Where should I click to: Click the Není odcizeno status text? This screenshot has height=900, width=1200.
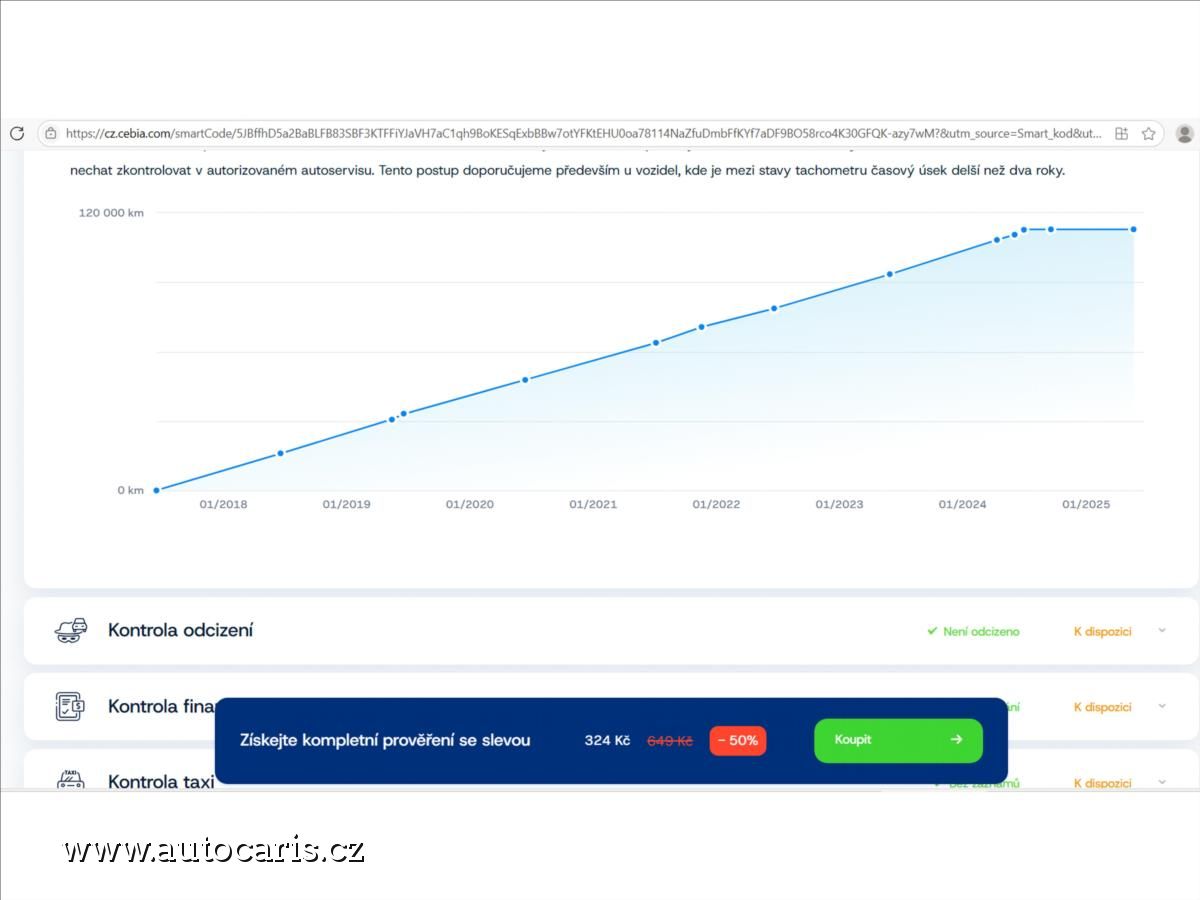point(981,631)
